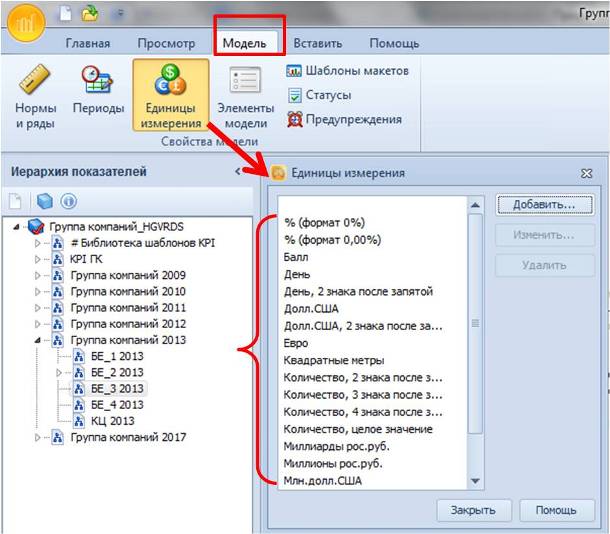Select БЕ_4 2013 in the tree
This screenshot has height=534, width=610.
click(x=116, y=404)
